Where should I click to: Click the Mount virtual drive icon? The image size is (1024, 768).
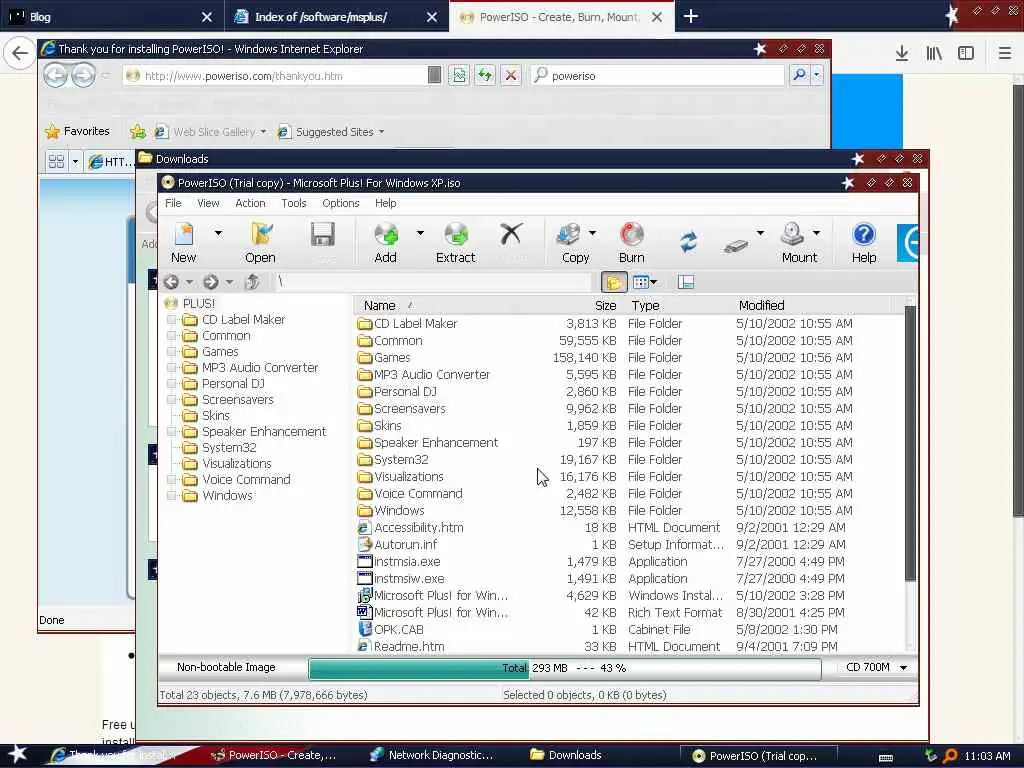pos(792,234)
